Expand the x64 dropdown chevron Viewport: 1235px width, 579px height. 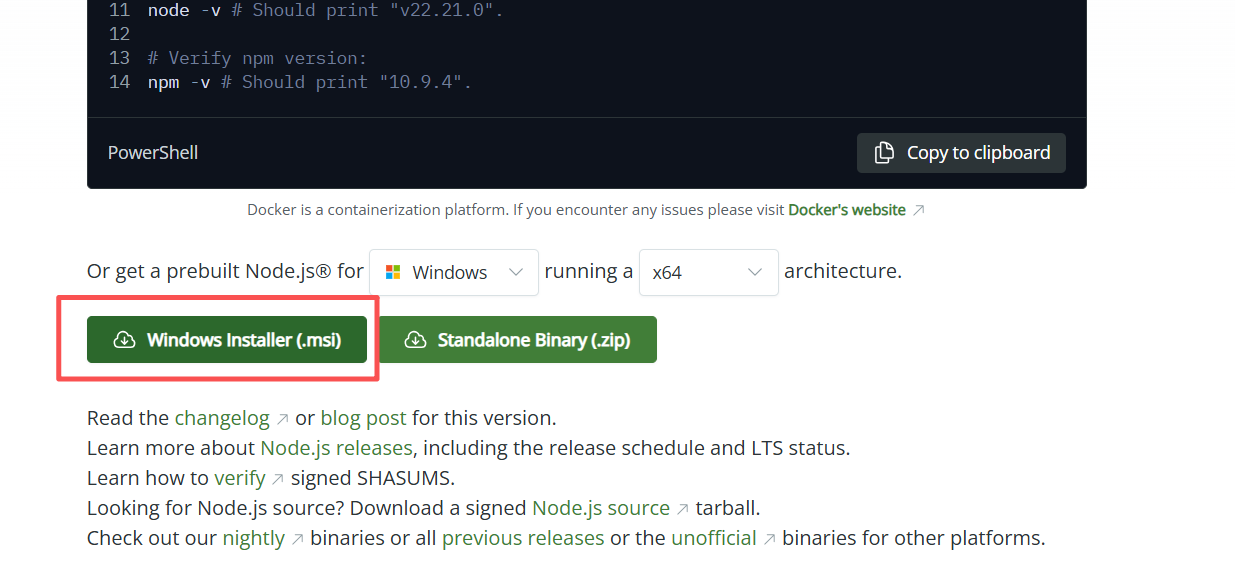tap(756, 272)
